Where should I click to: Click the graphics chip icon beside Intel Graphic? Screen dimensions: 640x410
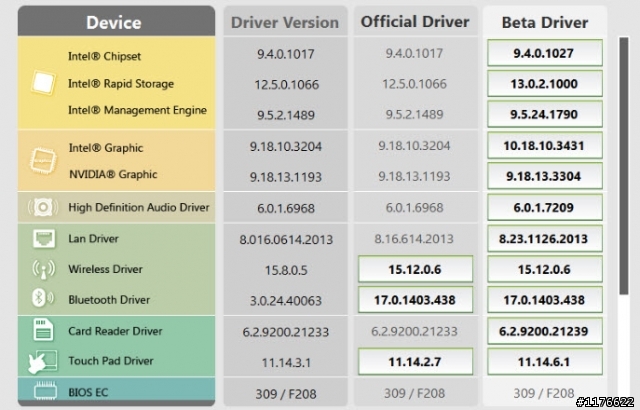[43, 160]
